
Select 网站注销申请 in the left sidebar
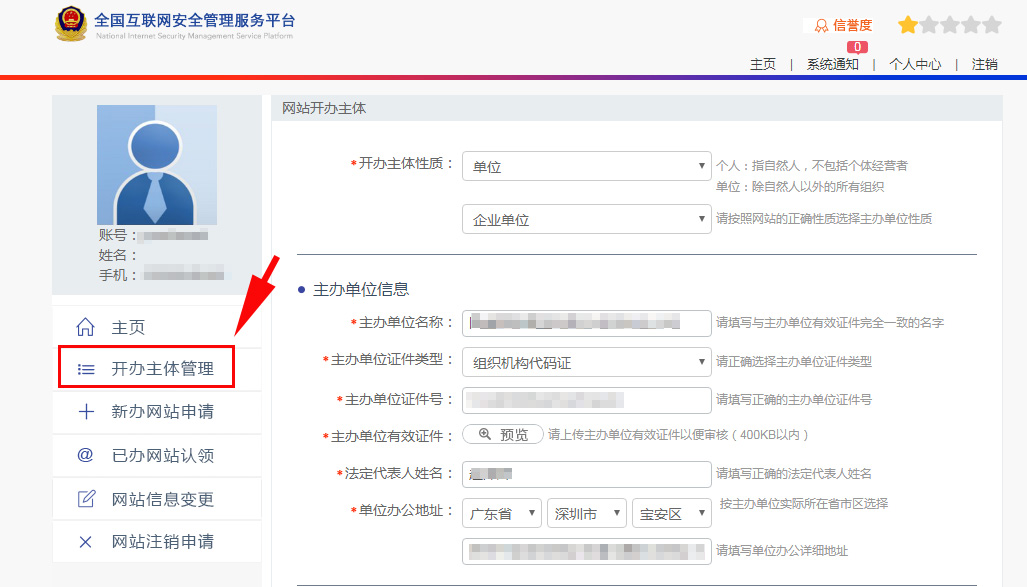(157, 542)
